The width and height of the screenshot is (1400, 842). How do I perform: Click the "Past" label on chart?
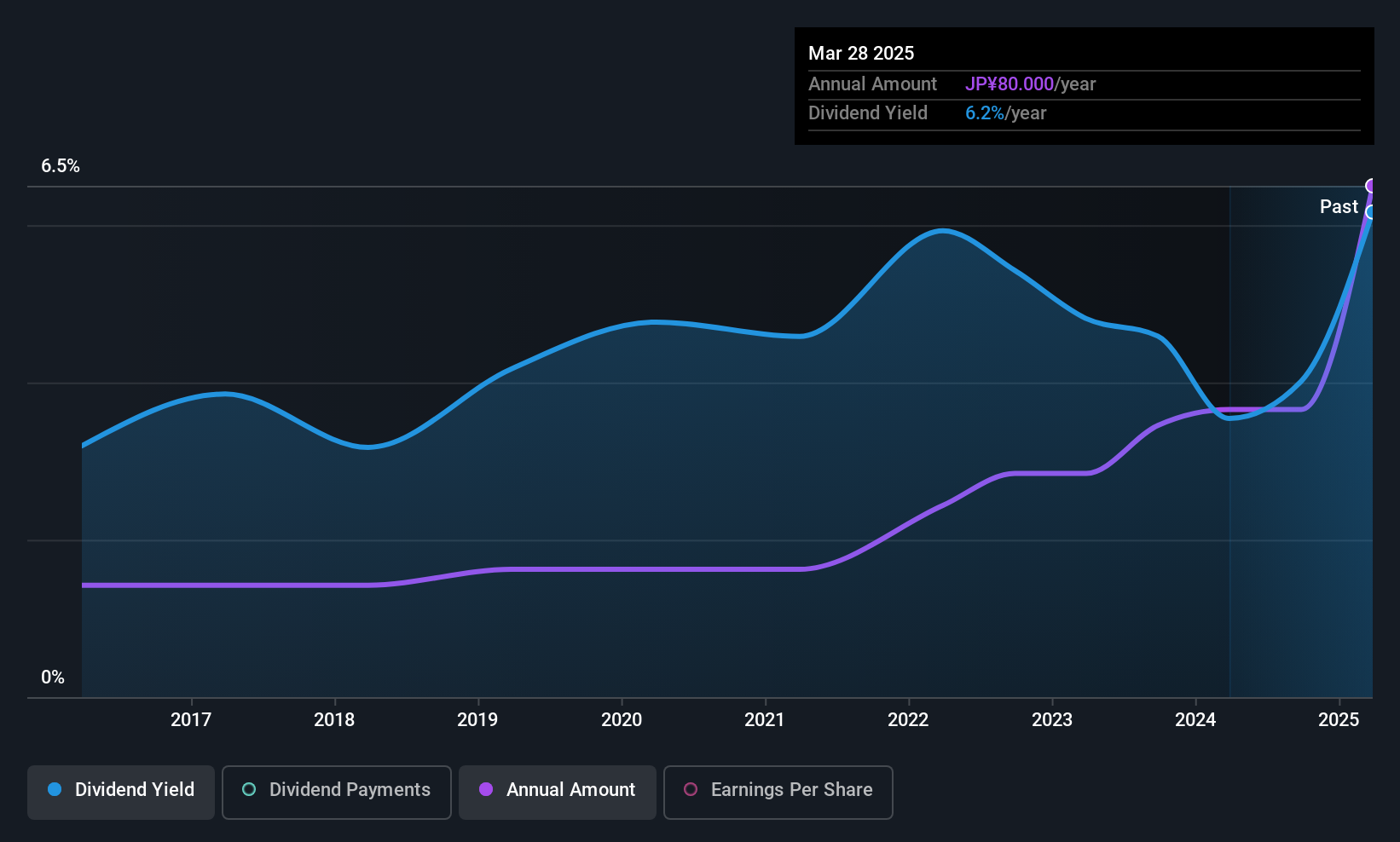(x=1339, y=207)
